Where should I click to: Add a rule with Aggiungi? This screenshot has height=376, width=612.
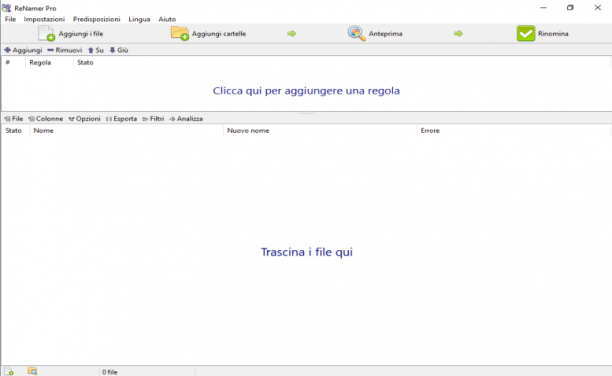pos(23,50)
